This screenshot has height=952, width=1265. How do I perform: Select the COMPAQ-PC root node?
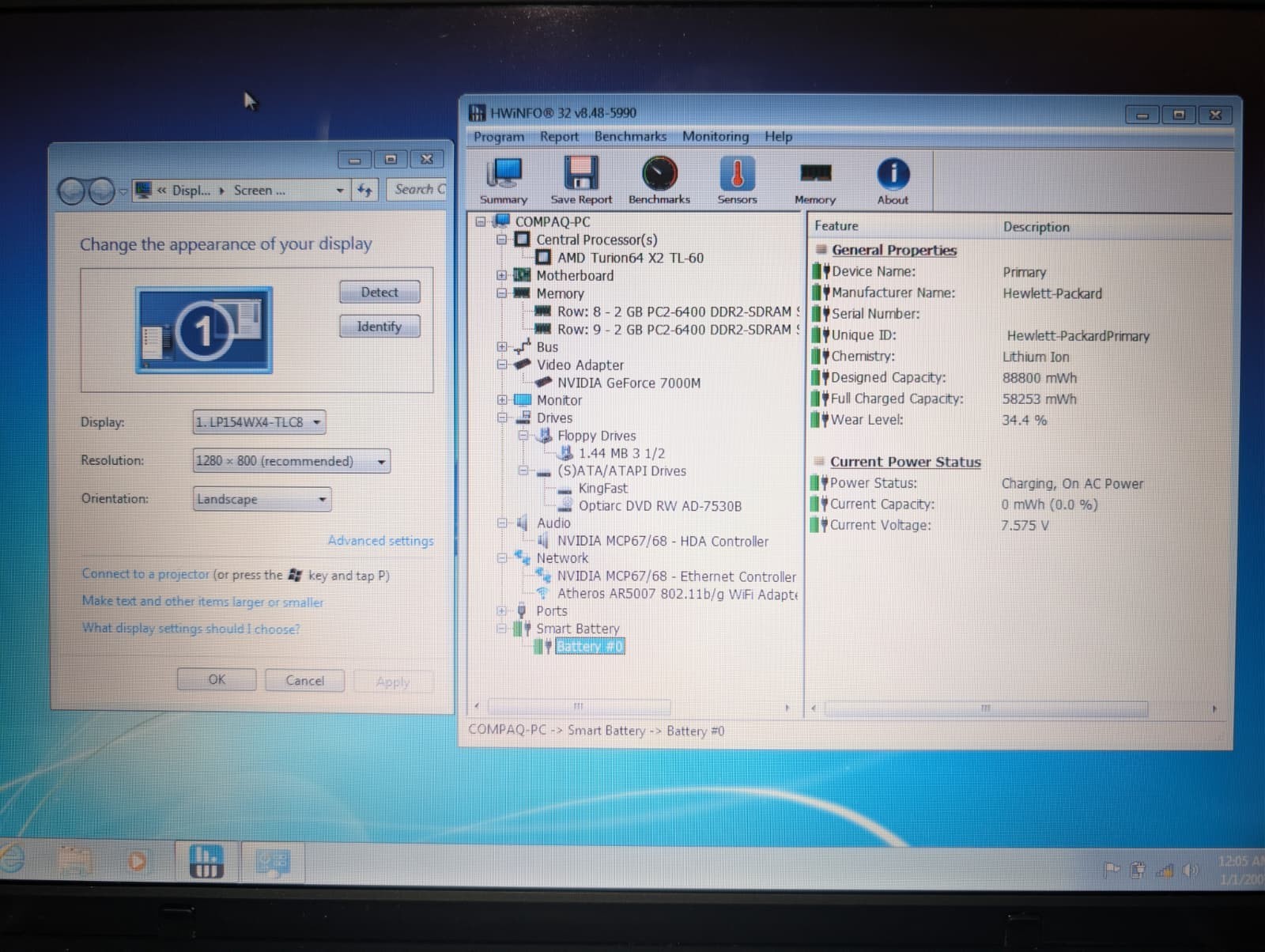tap(553, 222)
